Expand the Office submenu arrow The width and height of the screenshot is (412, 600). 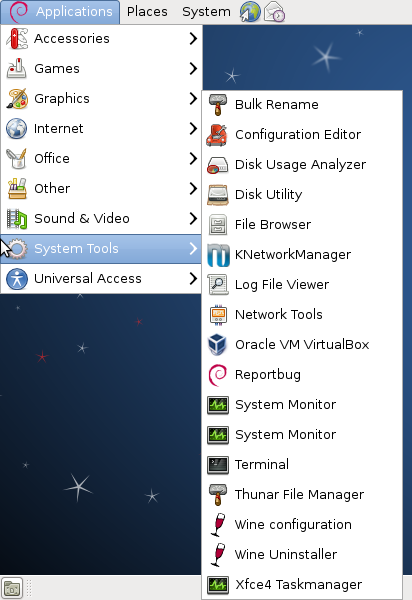pyautogui.click(x=193, y=158)
